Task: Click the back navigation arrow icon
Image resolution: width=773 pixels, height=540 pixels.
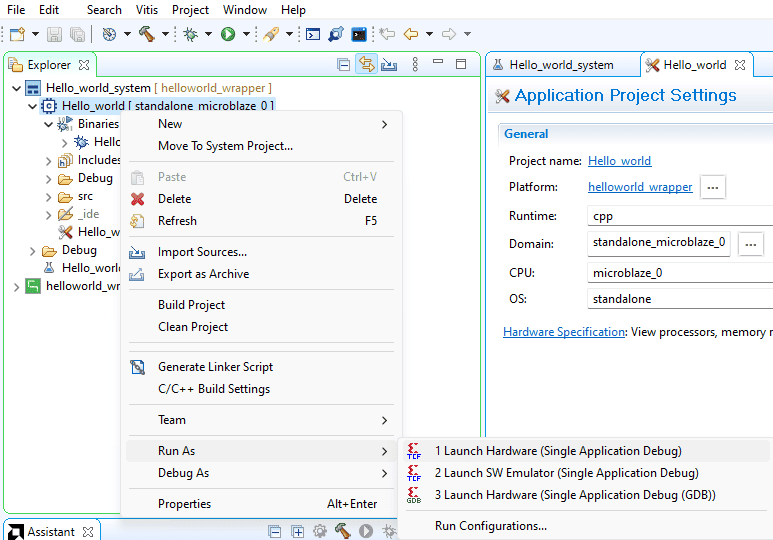Action: pyautogui.click(x=410, y=34)
